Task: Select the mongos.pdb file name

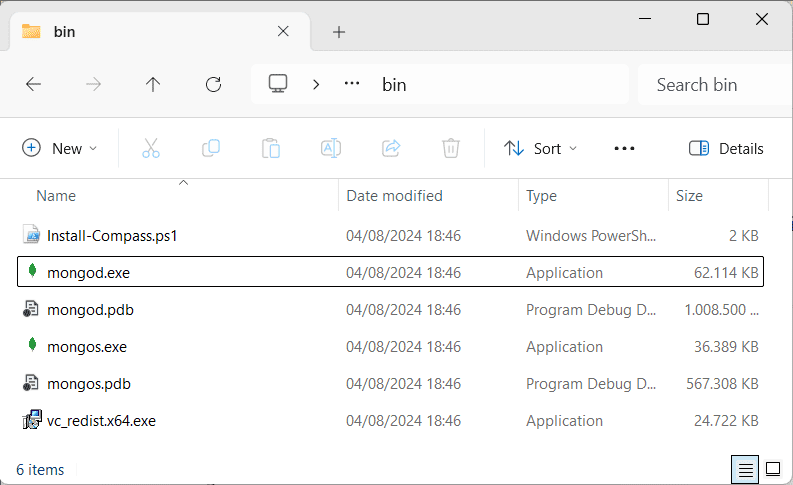Action: 89,384
